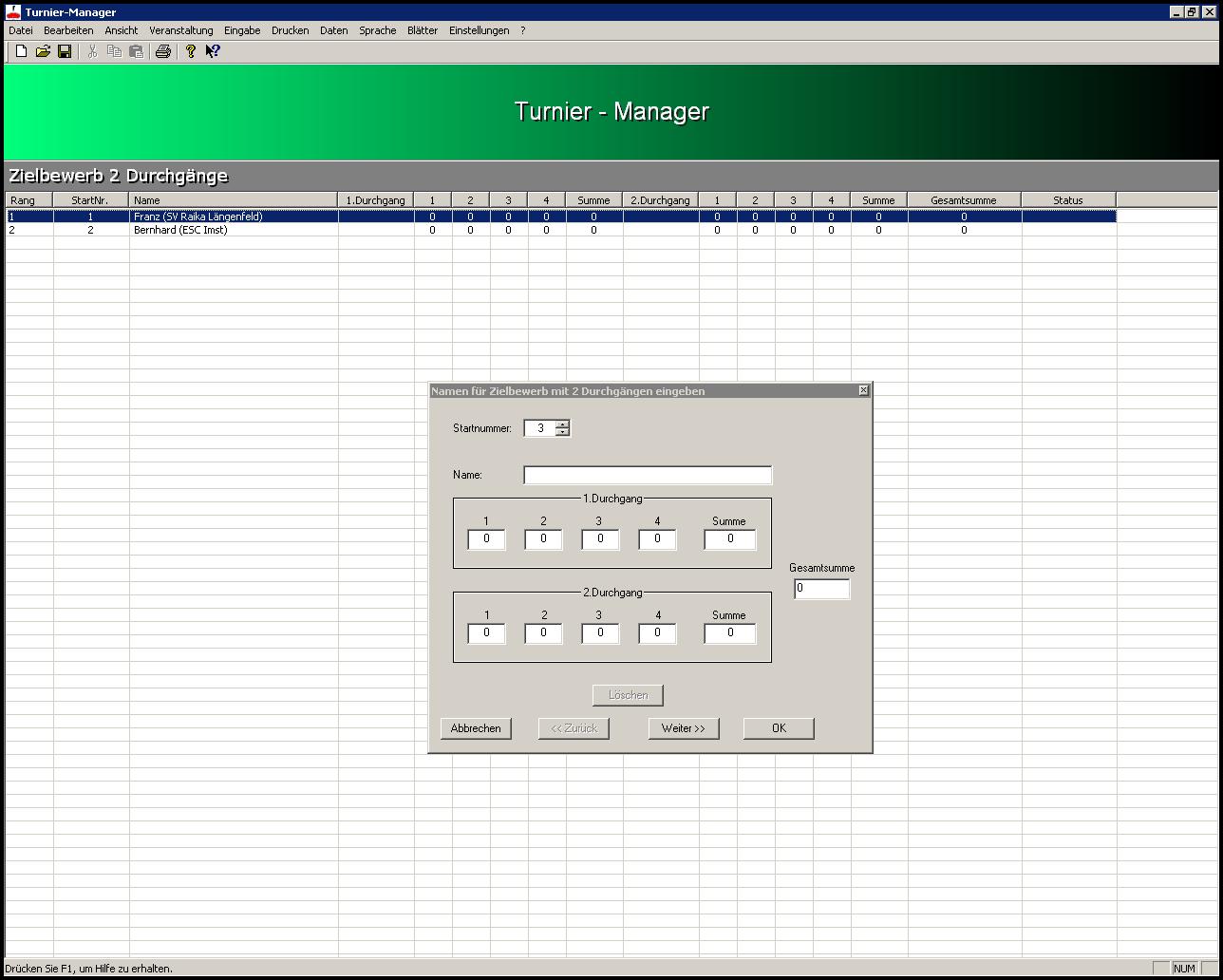Click the Save diskette icon
Image resolution: width=1223 pixels, height=980 pixels.
pyautogui.click(x=65, y=51)
